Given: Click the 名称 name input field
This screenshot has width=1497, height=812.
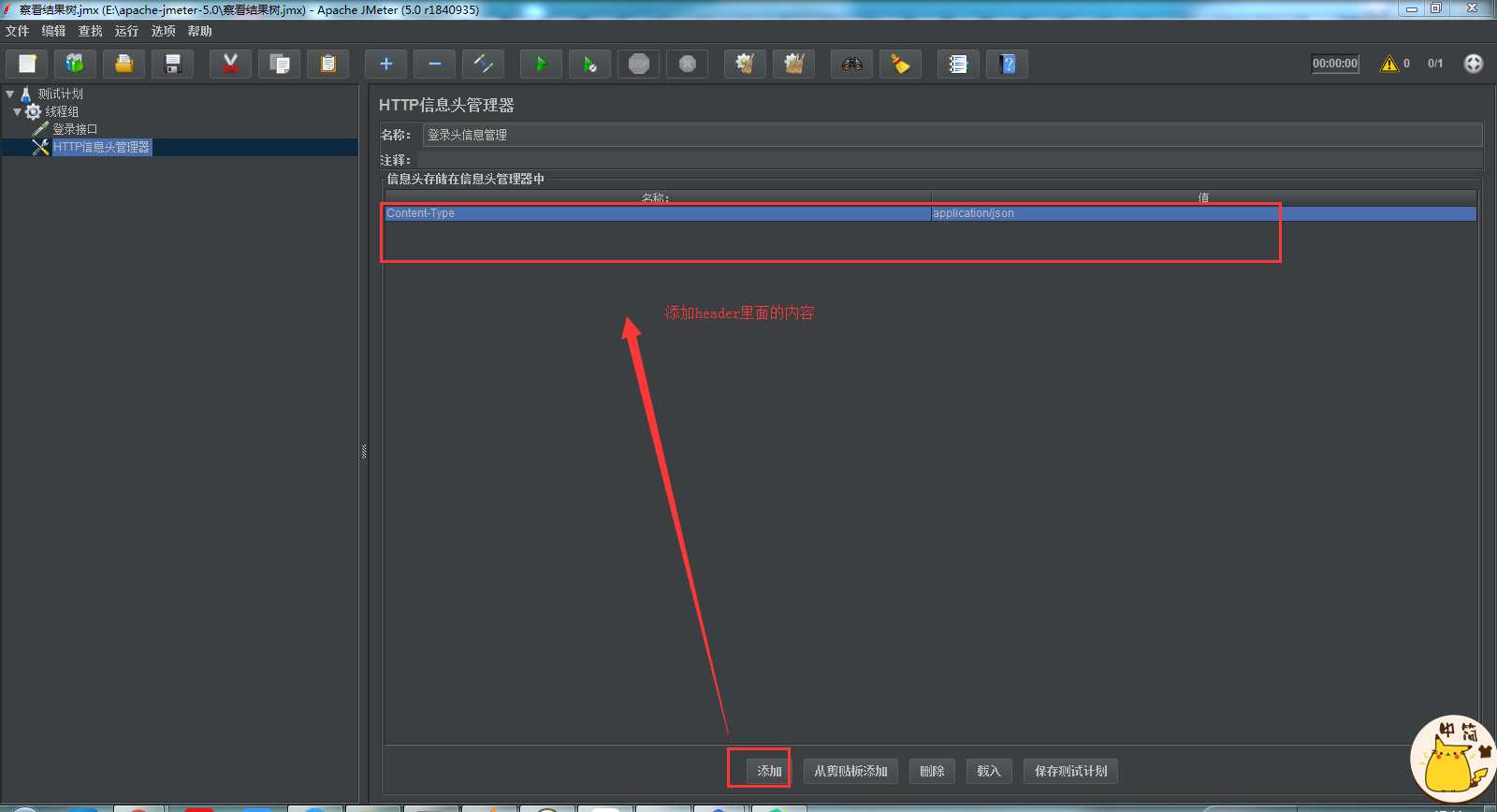Looking at the screenshot, I should pos(952,135).
